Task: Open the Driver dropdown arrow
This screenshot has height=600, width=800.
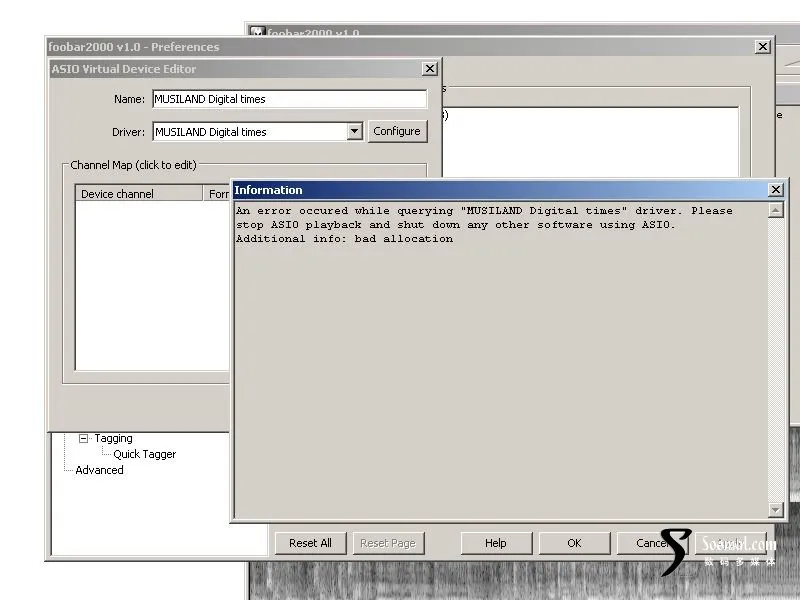Action: click(355, 132)
